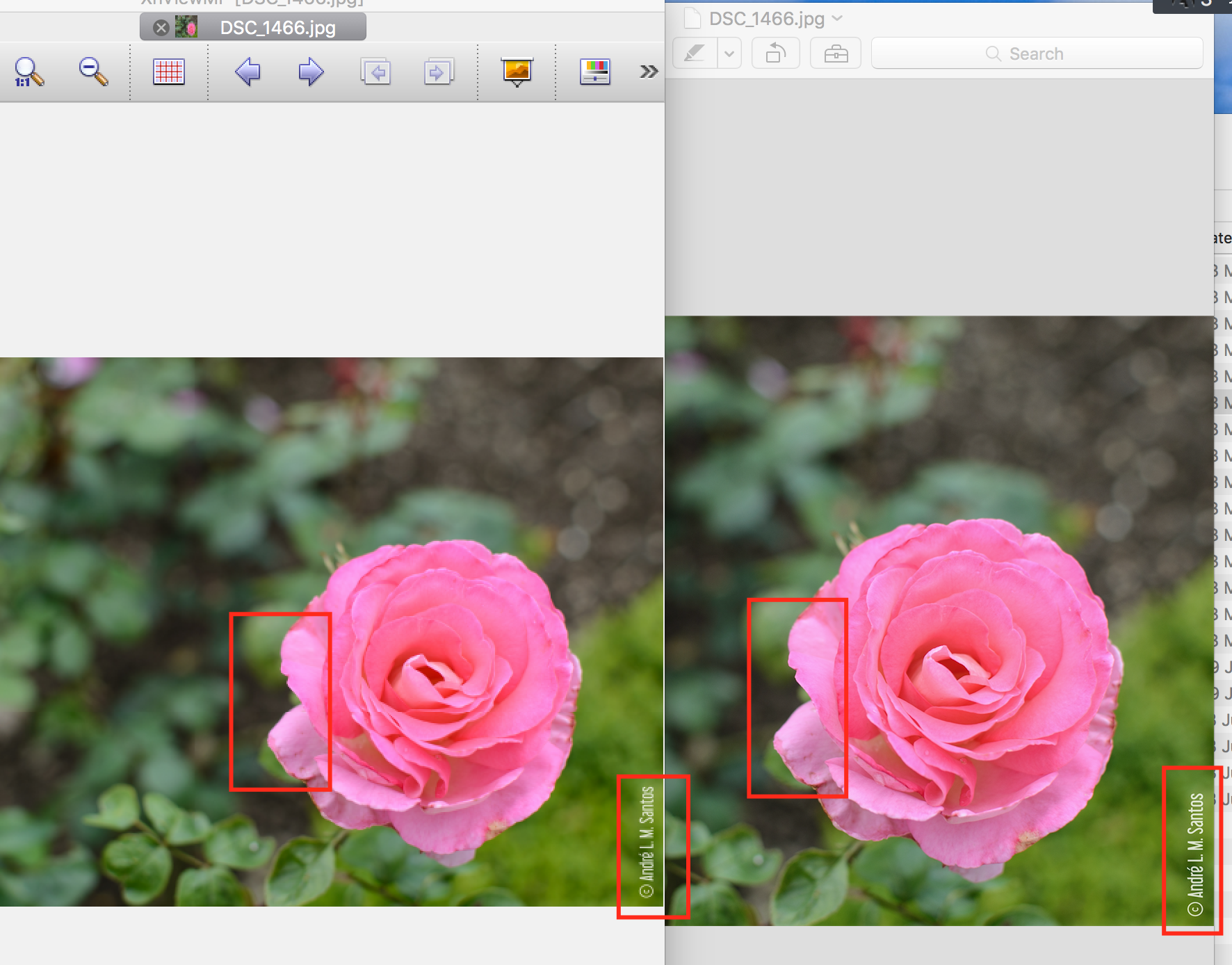Toggle the red grid overlay icon
The image size is (1232, 965).
click(168, 72)
